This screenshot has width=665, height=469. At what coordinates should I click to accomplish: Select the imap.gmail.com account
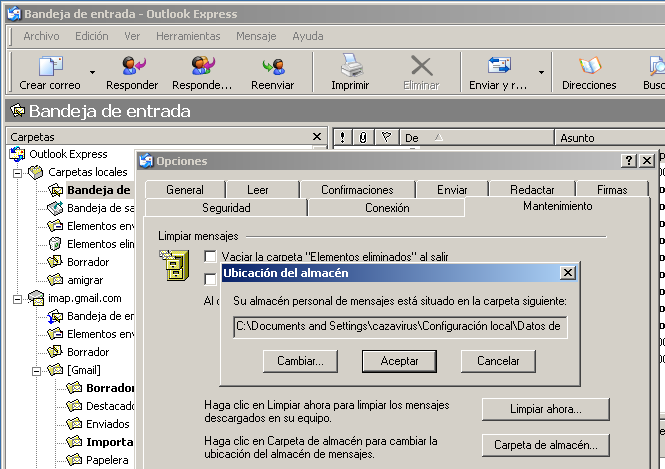pos(85,298)
